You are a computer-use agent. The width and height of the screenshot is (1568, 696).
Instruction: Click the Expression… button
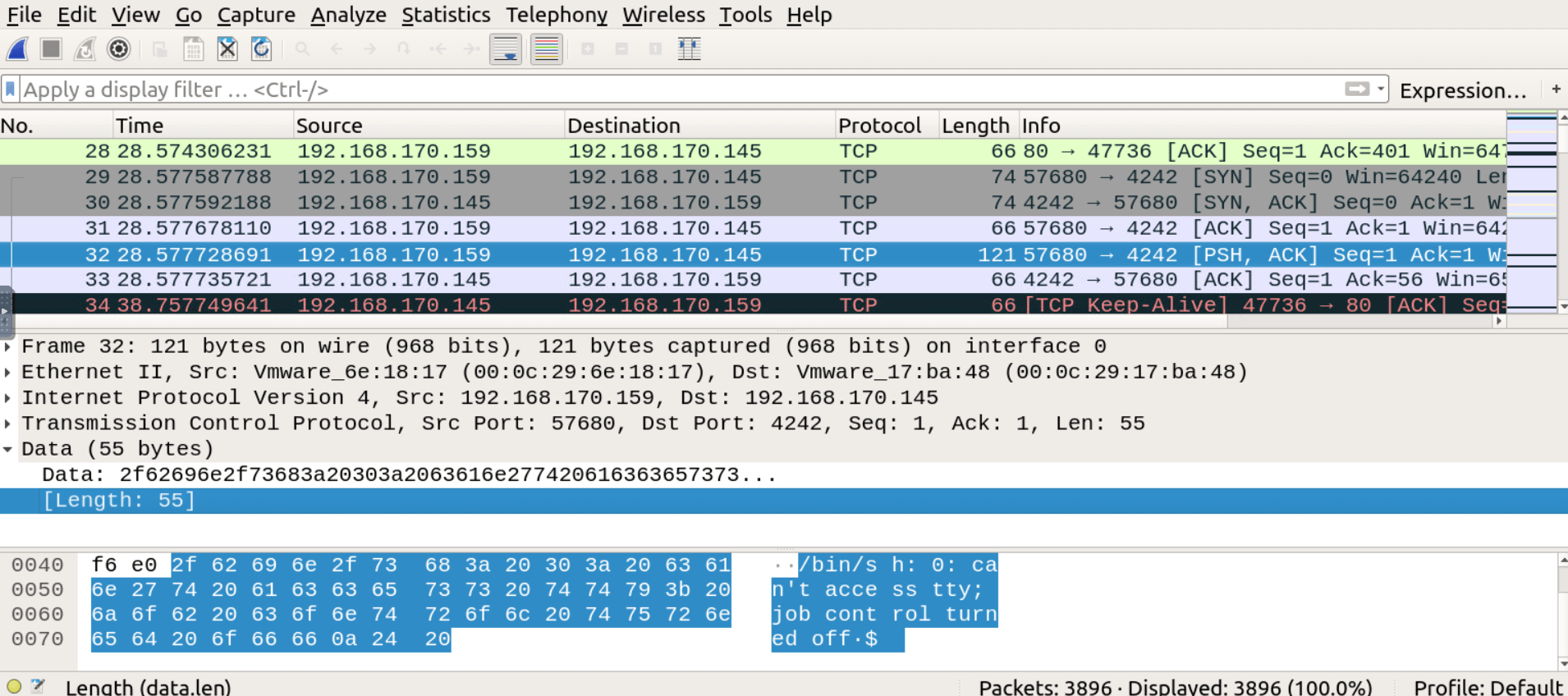click(x=1462, y=90)
